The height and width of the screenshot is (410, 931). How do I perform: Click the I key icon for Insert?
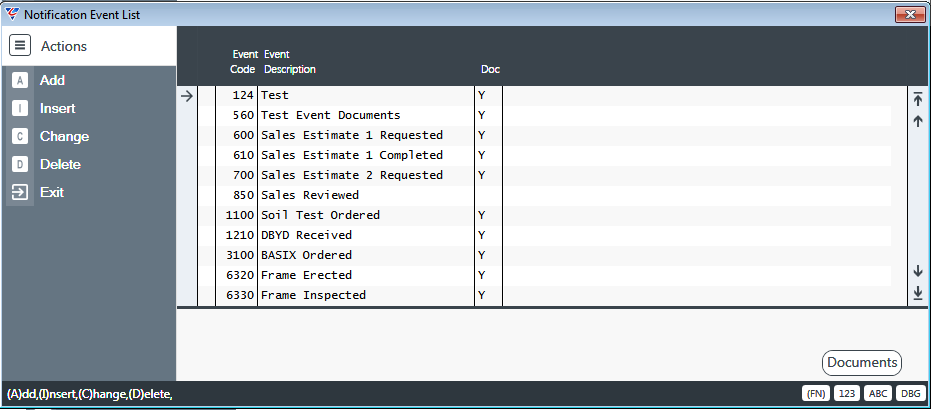pos(20,109)
